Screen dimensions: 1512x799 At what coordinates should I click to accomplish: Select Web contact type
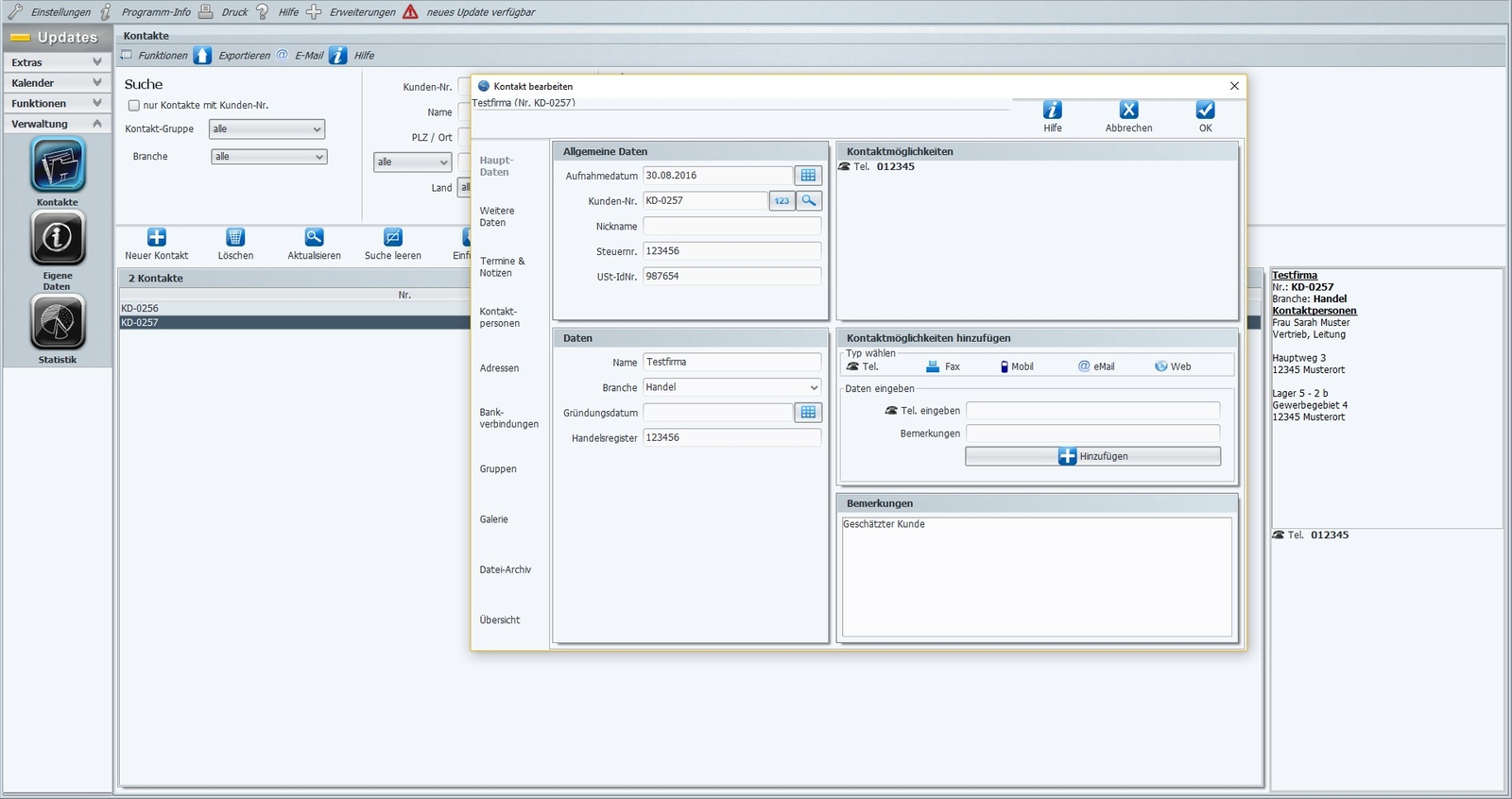coord(1173,366)
